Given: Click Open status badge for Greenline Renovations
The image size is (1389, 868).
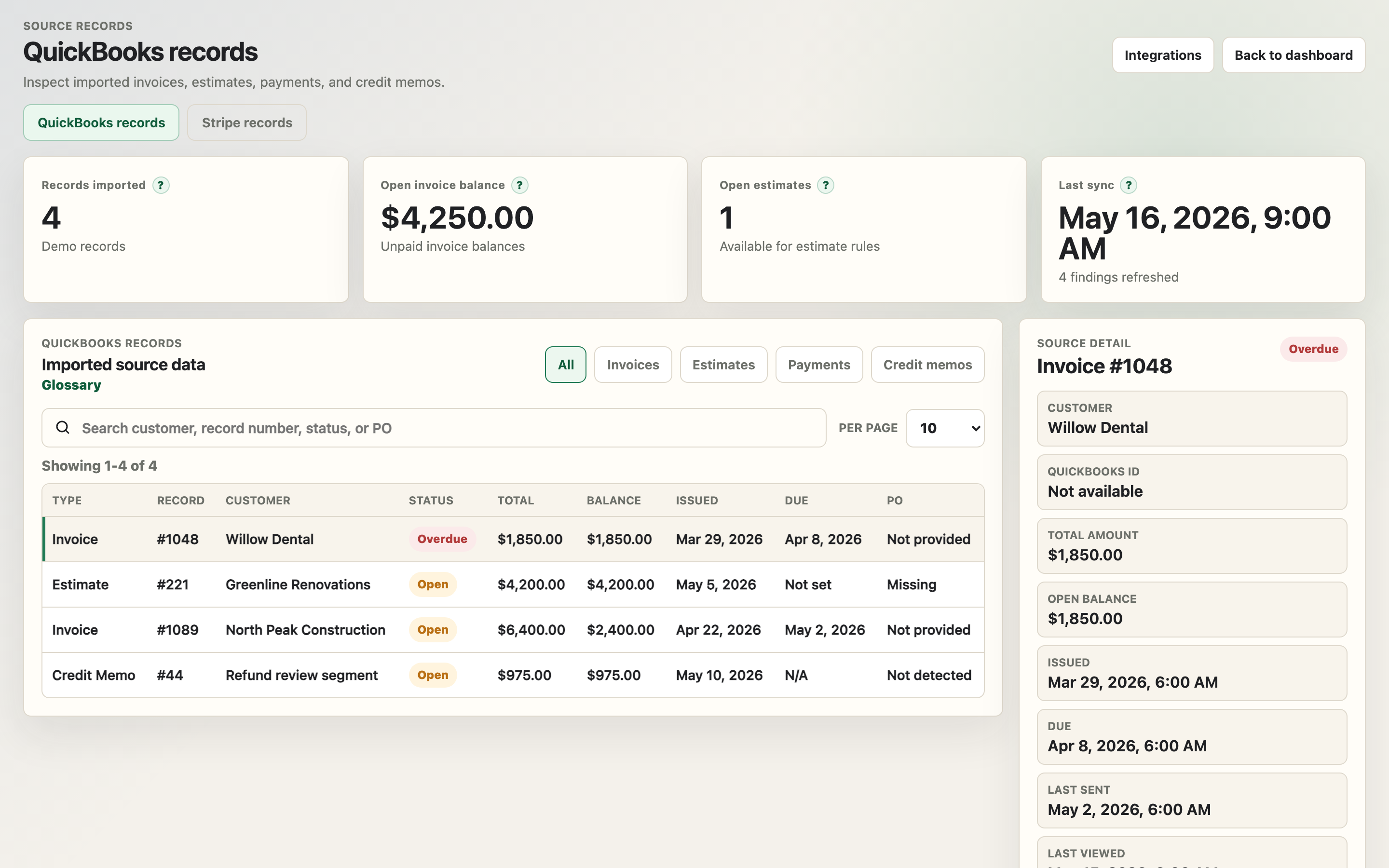Looking at the screenshot, I should [x=433, y=584].
